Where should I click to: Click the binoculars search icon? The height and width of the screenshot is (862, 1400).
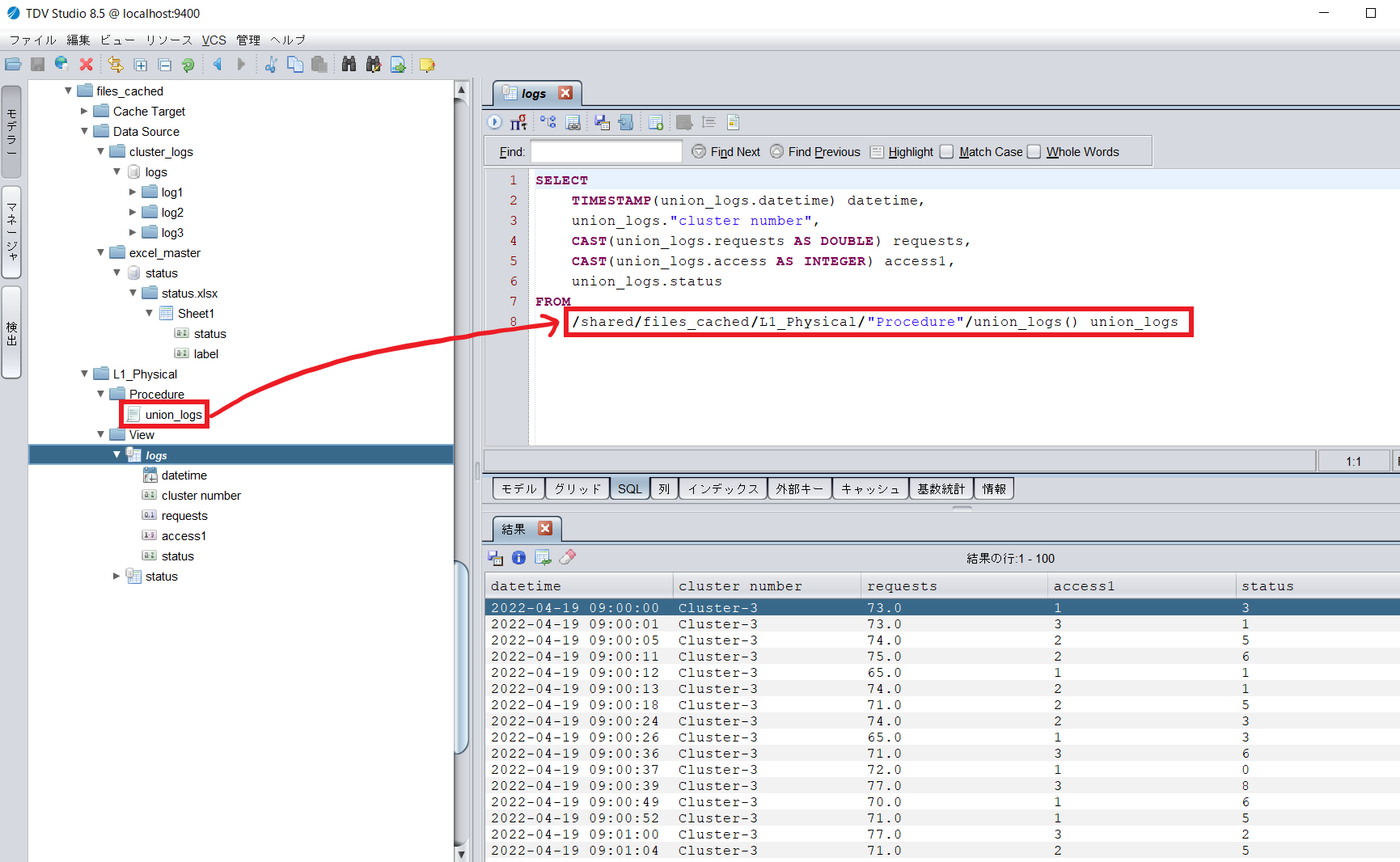349,65
